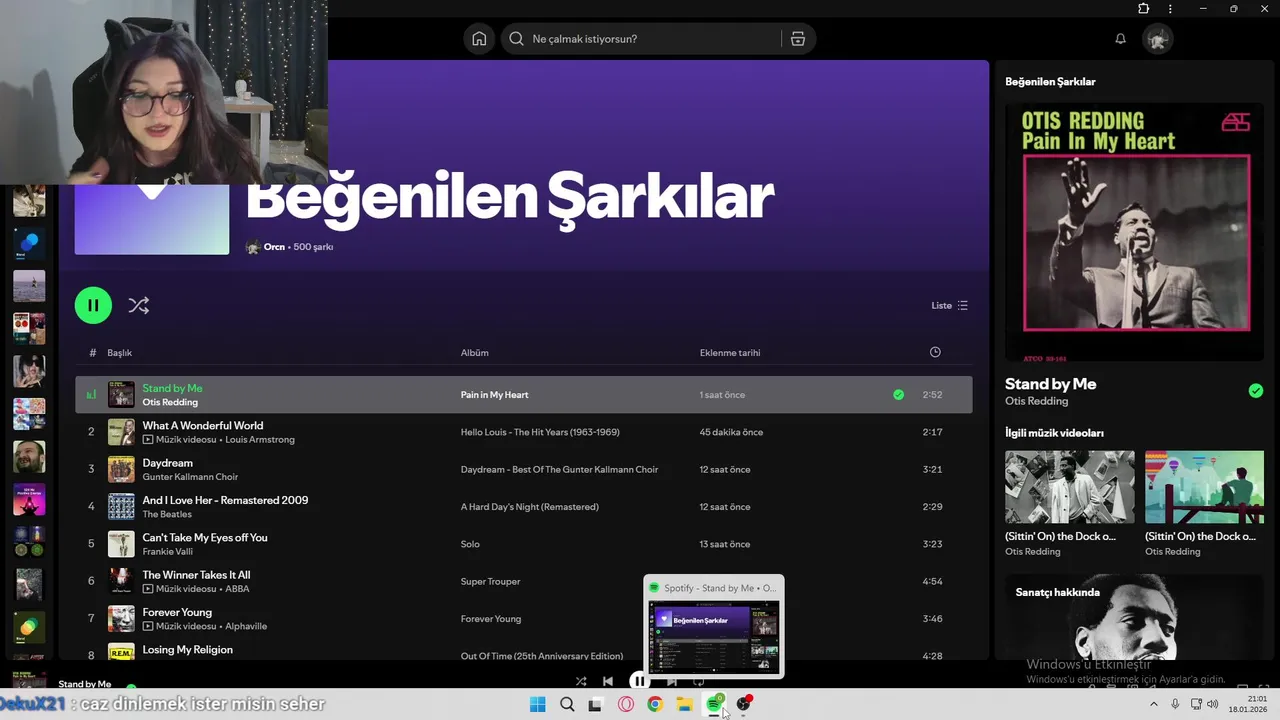Pause from the bottom player bar button

coord(638,681)
